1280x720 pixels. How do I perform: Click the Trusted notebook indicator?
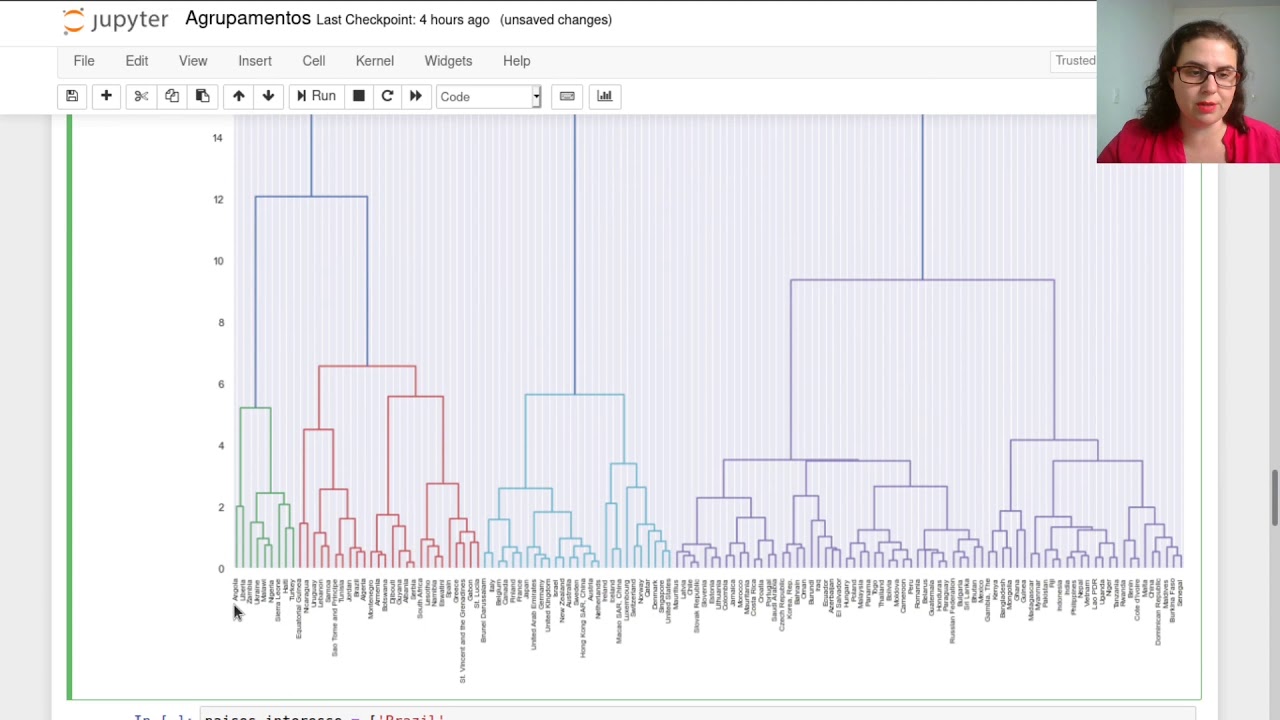(x=1075, y=61)
